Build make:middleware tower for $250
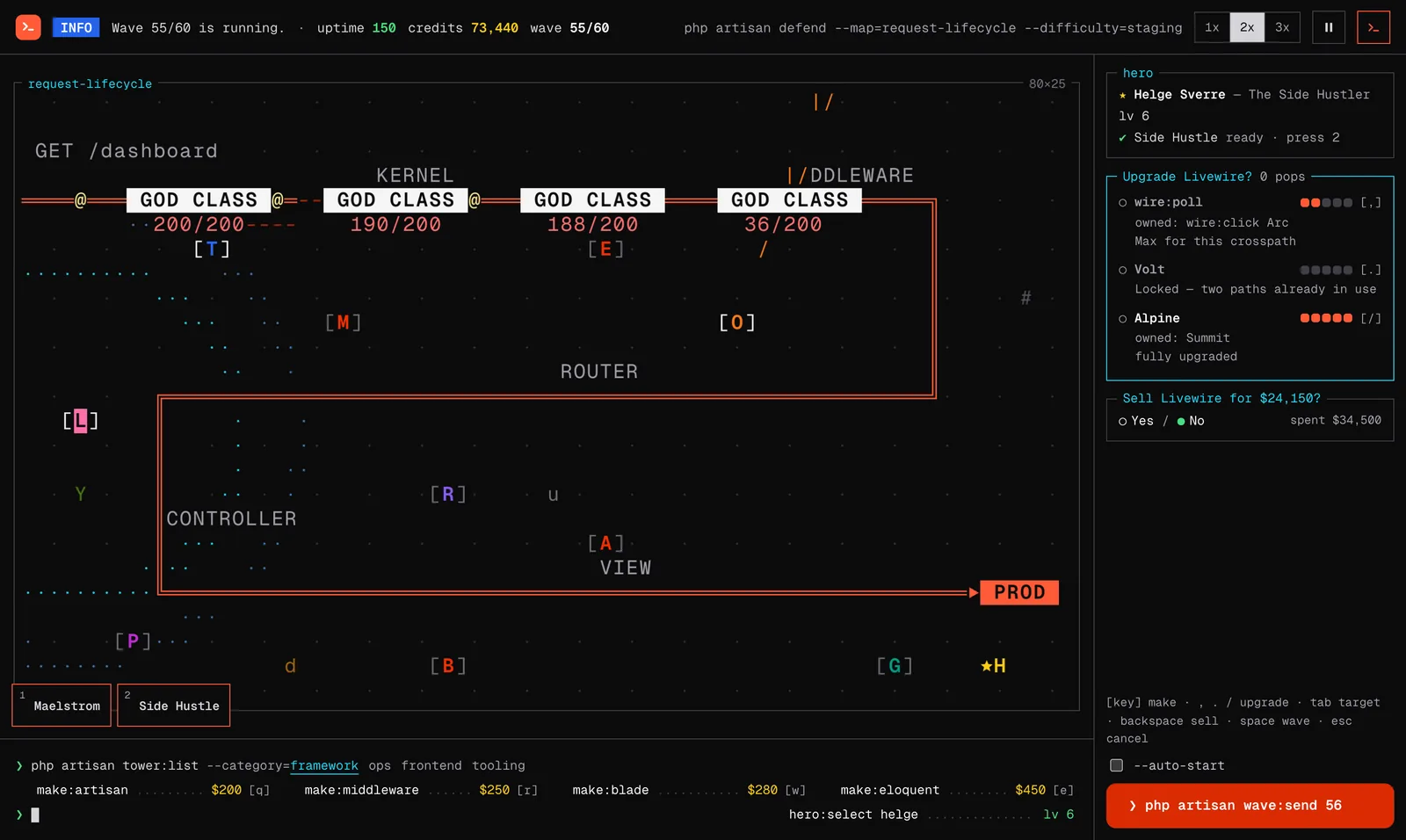1406x840 pixels. click(x=421, y=790)
